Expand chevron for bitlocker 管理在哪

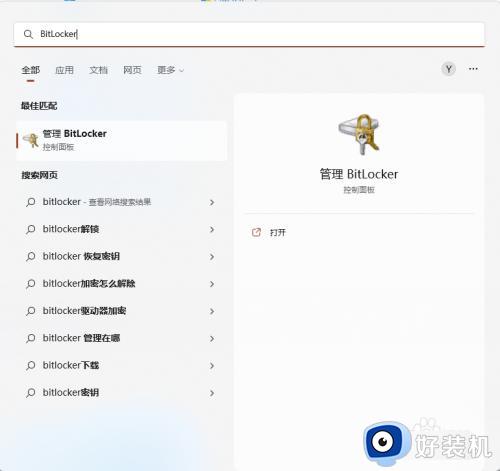212,339
